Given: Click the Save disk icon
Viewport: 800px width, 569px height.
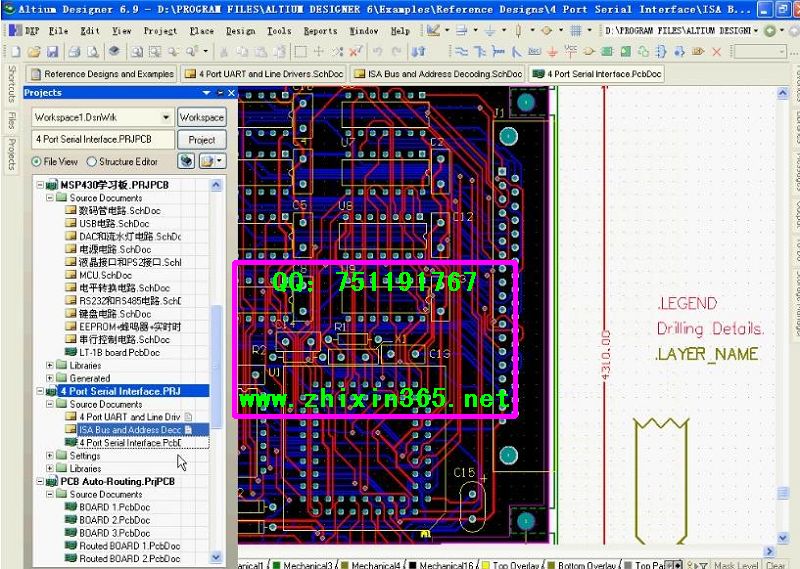Looking at the screenshot, I should coord(52,52).
